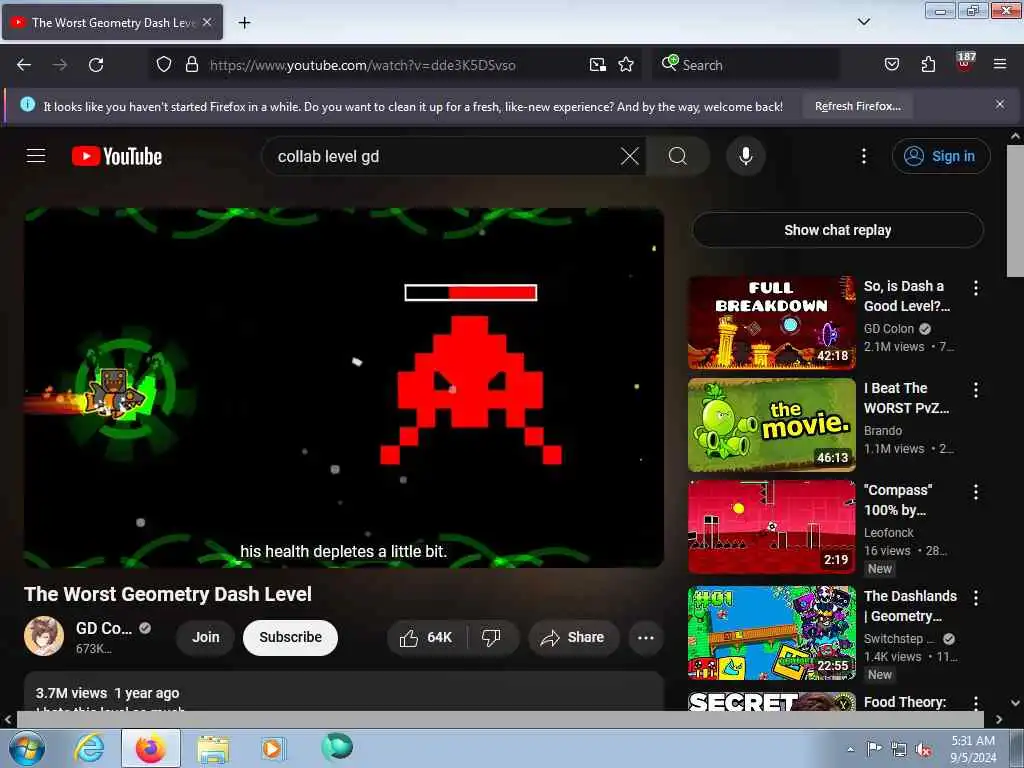Open 'The Dashlands | Geometry' video title
The image size is (1024, 768).
pyautogui.click(x=910, y=605)
